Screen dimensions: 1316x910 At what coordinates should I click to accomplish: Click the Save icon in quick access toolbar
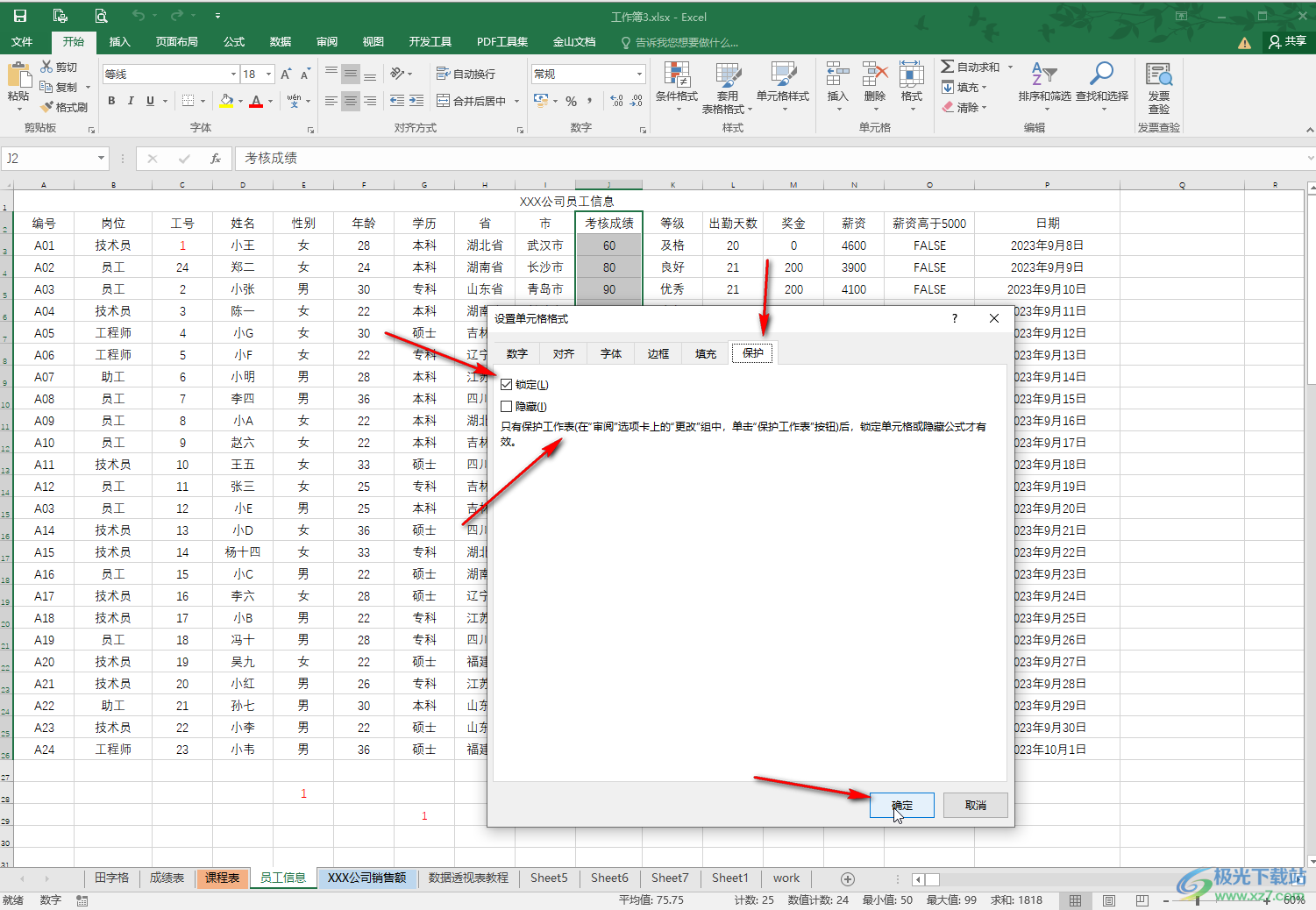tap(19, 16)
